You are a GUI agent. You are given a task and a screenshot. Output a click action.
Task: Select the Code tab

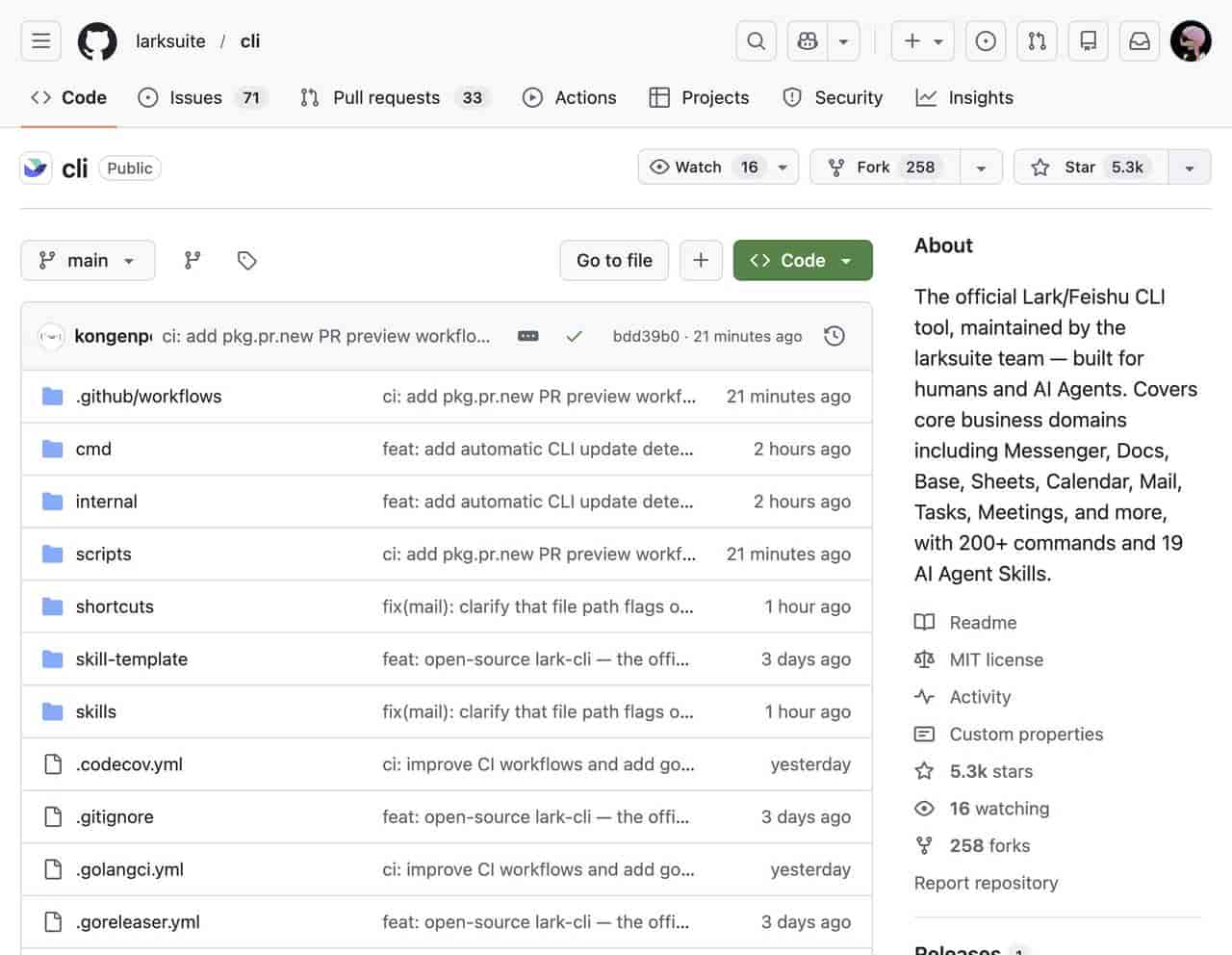point(69,97)
